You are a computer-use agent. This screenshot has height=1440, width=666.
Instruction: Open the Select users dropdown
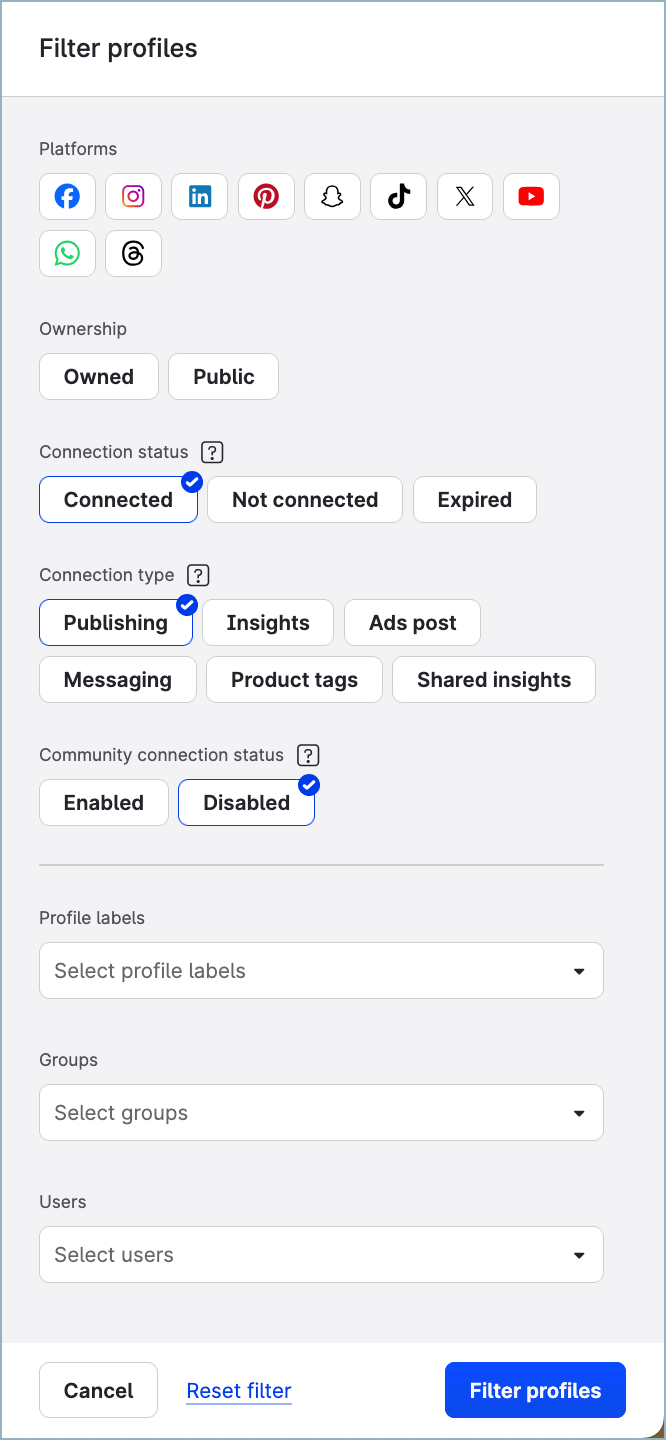[x=321, y=1254]
